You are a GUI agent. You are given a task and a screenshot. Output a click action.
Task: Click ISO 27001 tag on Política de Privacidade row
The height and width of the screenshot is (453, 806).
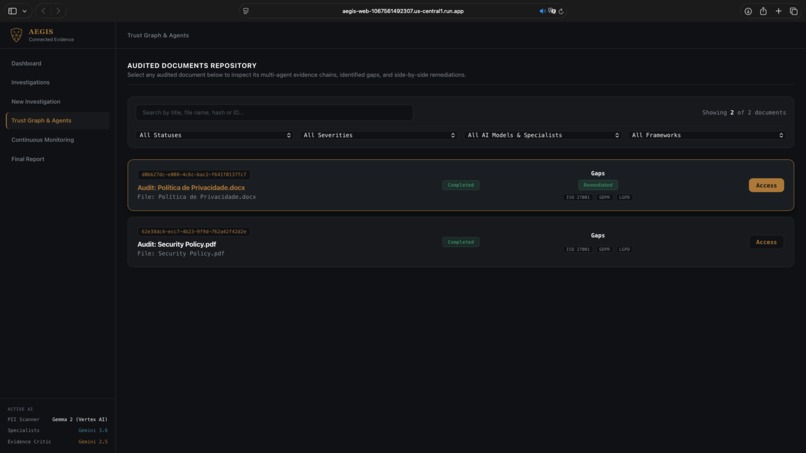(578, 197)
